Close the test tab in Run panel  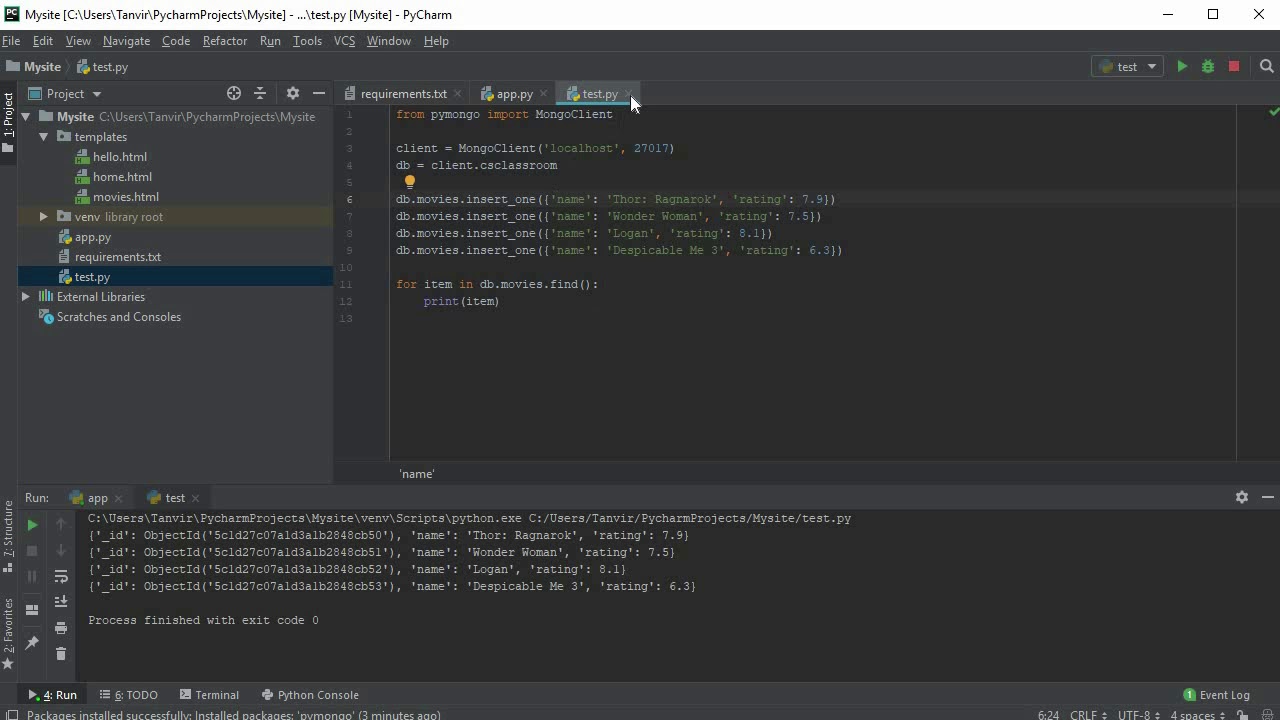tap(195, 498)
